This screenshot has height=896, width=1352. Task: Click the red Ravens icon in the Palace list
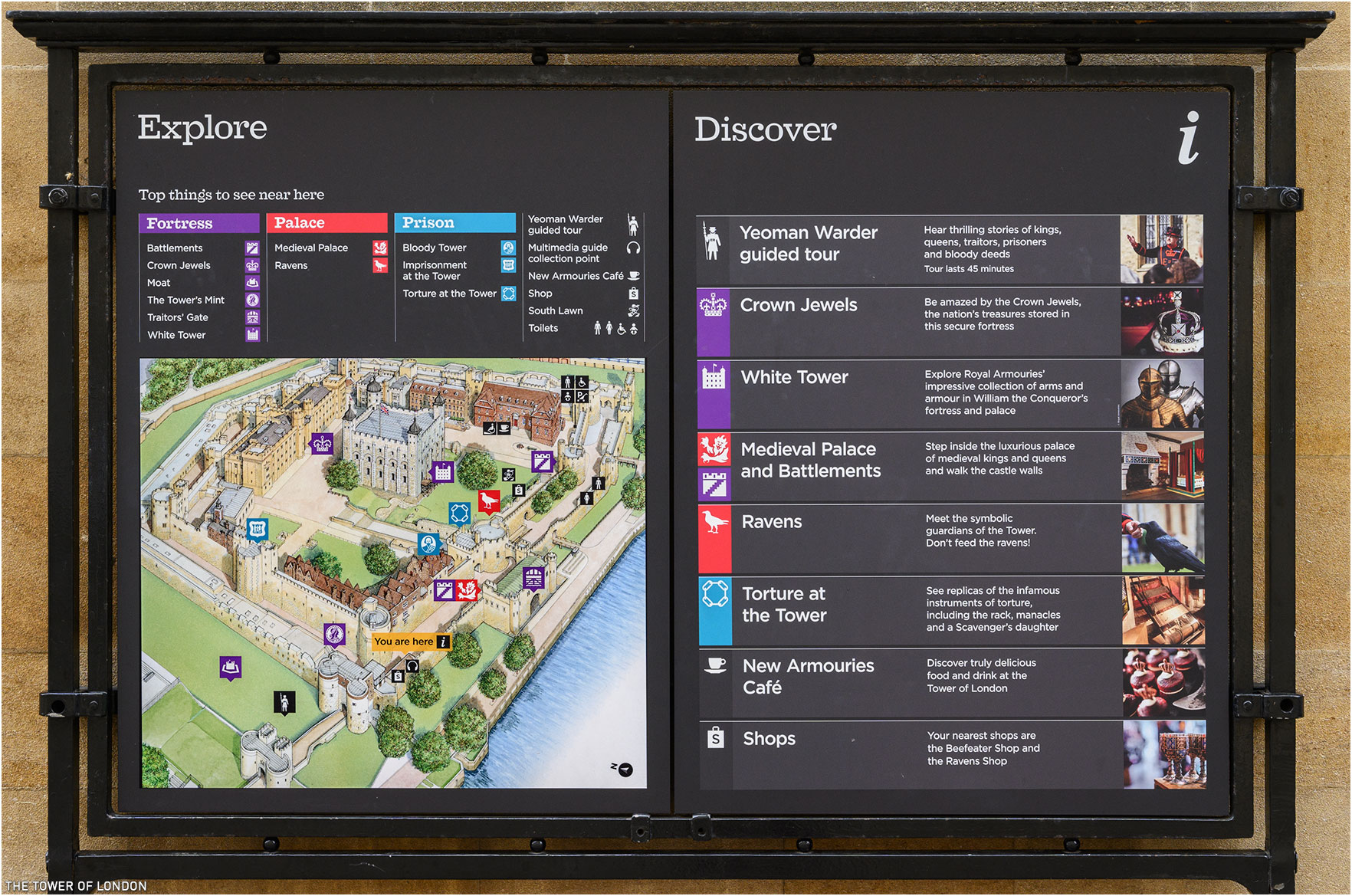click(x=380, y=265)
